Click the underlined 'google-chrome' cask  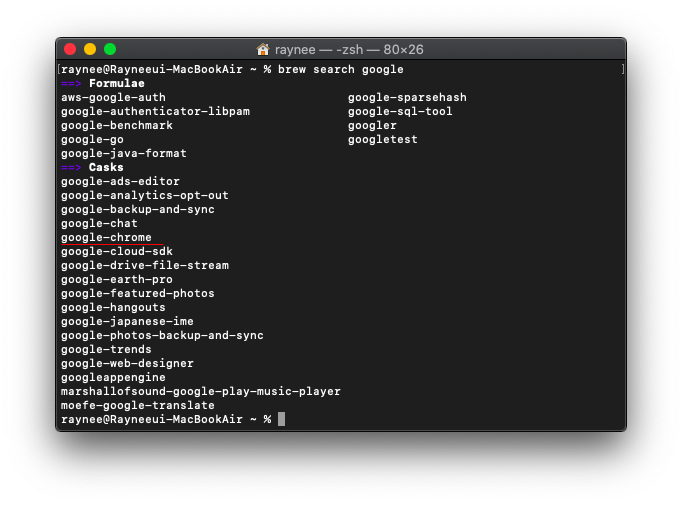click(106, 237)
